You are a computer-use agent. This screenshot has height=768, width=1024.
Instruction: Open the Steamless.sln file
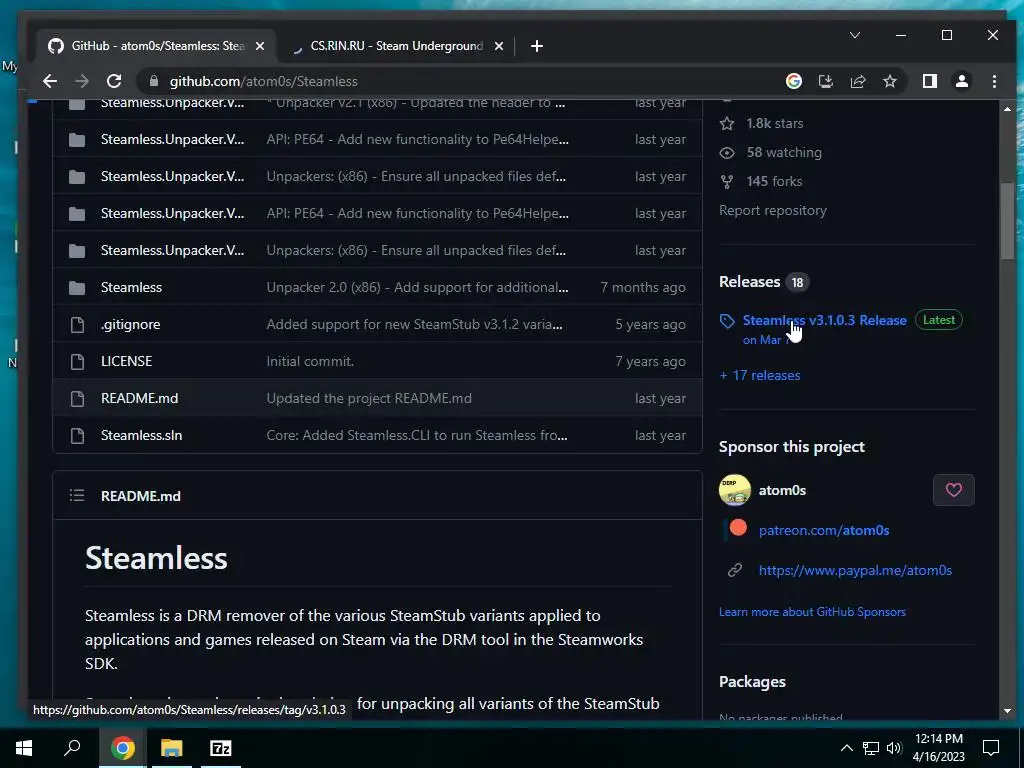[142, 435]
